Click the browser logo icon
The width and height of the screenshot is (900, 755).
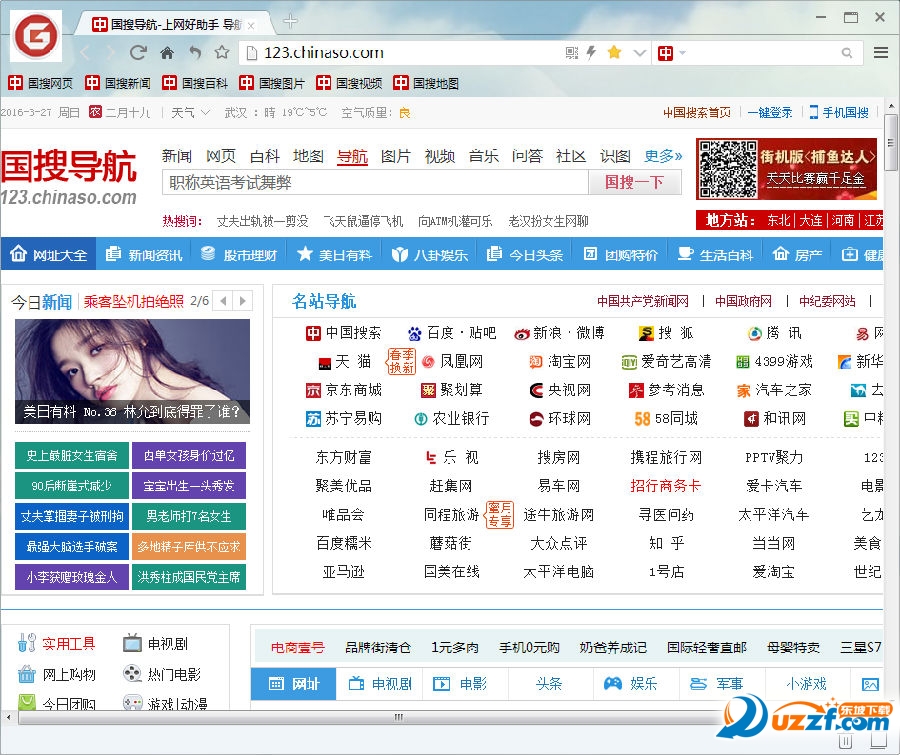point(36,36)
